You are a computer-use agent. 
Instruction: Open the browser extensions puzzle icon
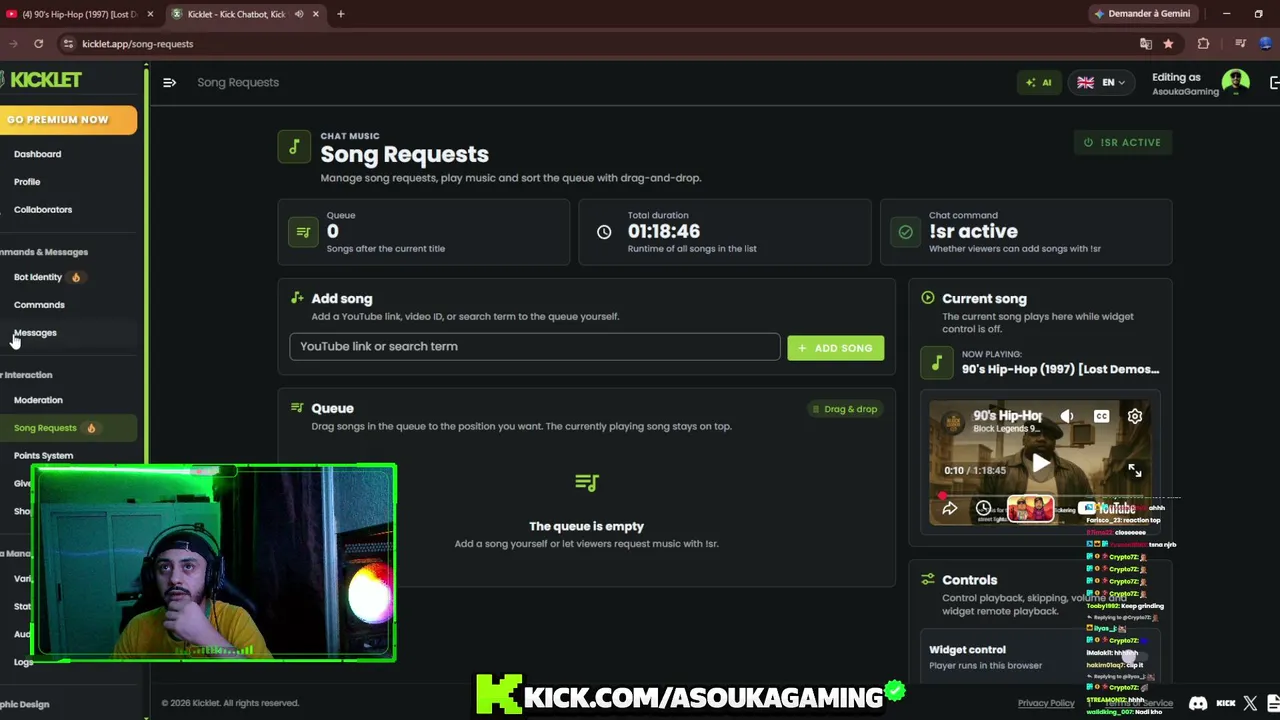click(x=1203, y=44)
